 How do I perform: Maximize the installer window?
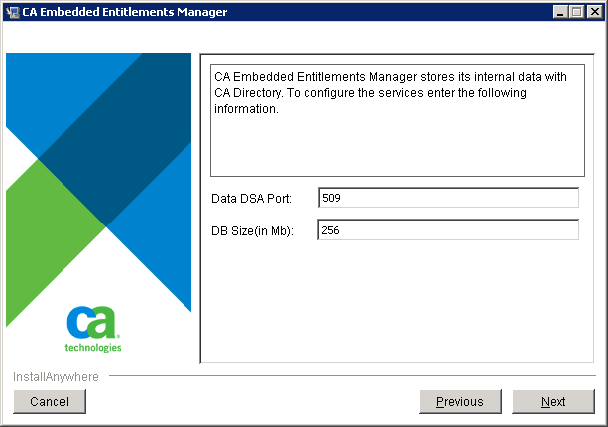(576, 12)
